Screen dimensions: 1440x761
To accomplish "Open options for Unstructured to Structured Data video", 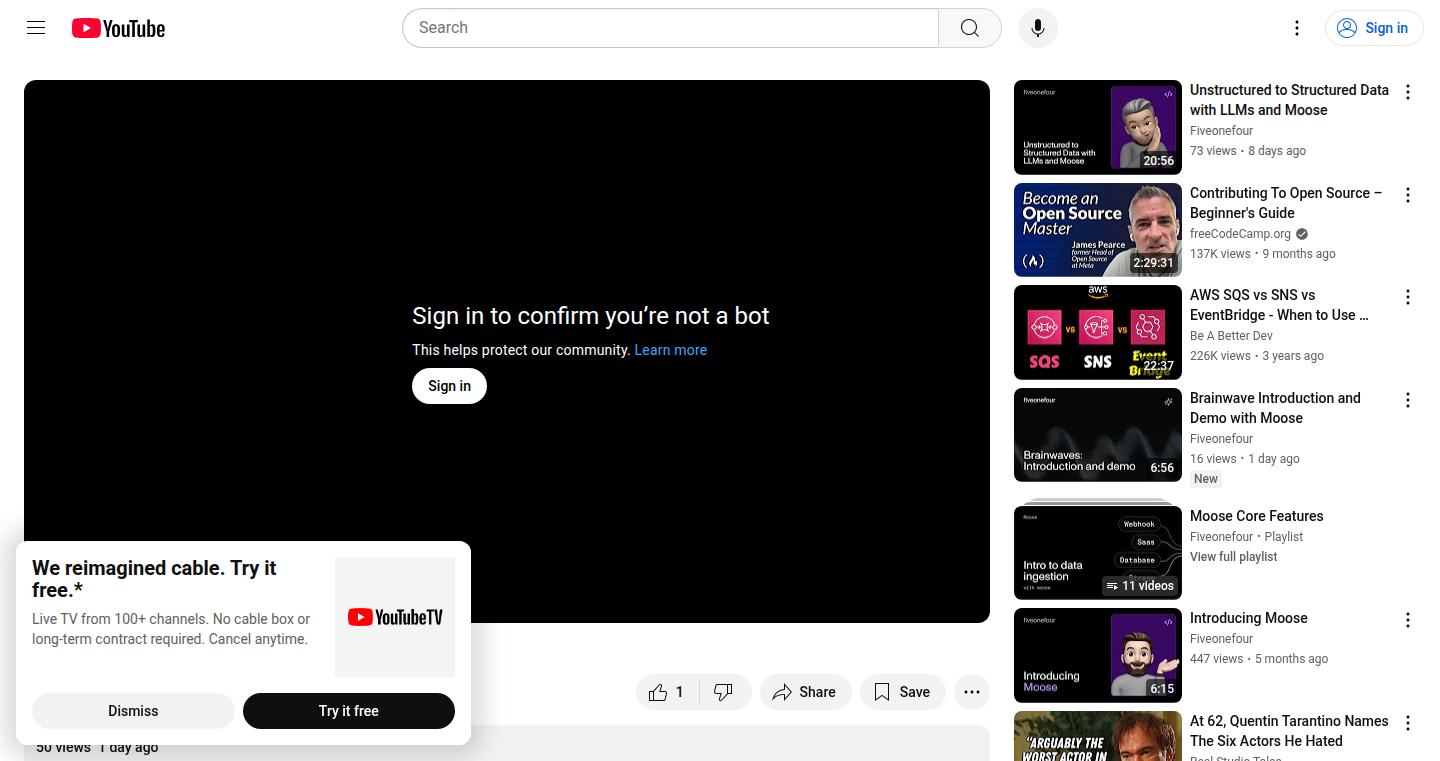I will point(1408,92).
